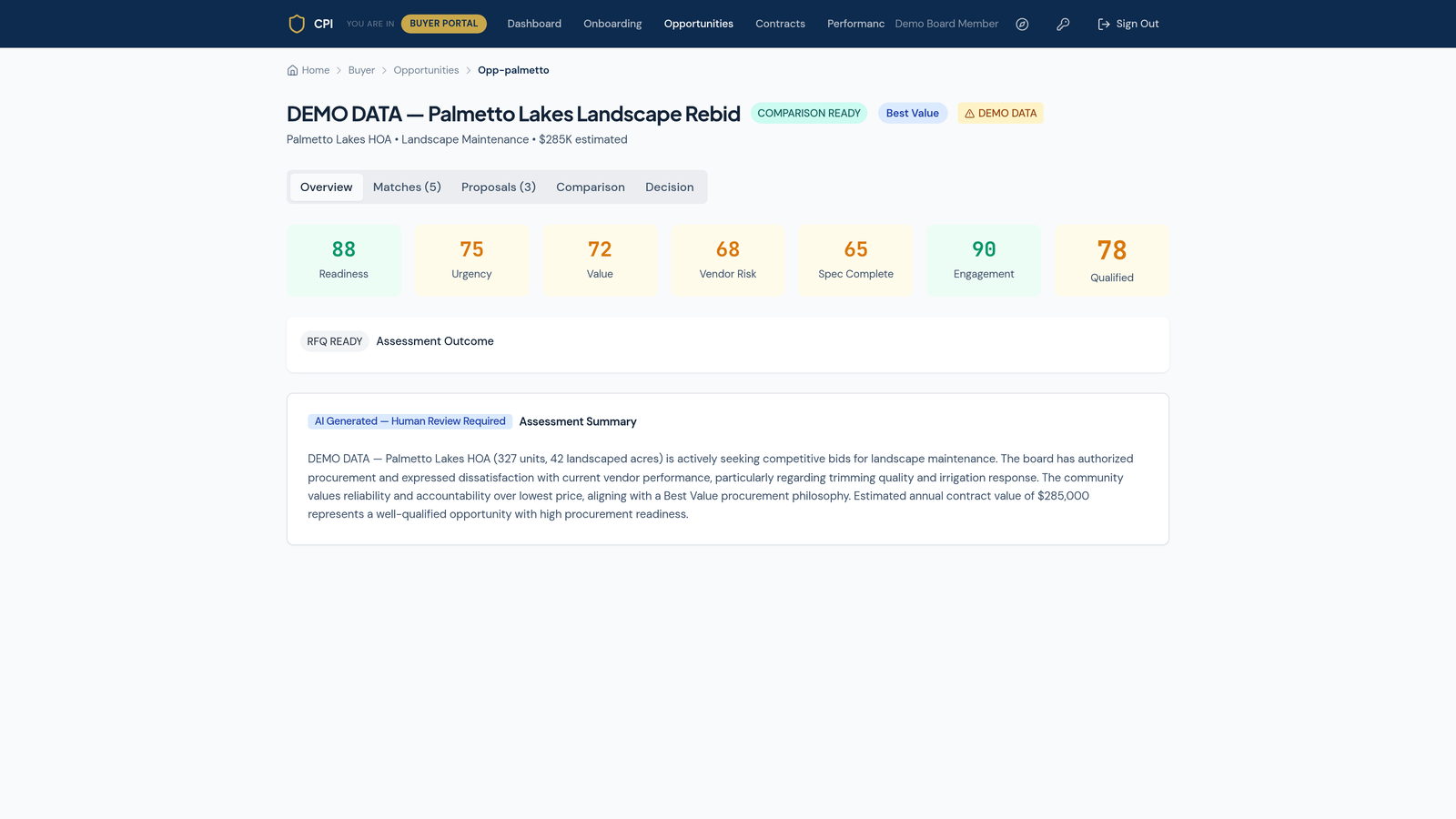This screenshot has height=819, width=1456.
Task: Click the 88 Readiness score card
Action: click(x=344, y=260)
